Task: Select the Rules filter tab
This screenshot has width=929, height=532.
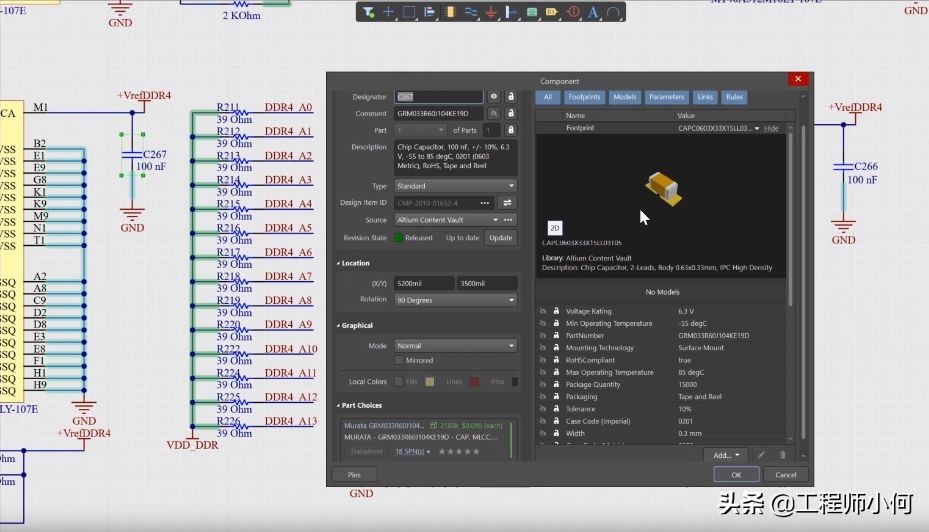Action: tap(734, 97)
